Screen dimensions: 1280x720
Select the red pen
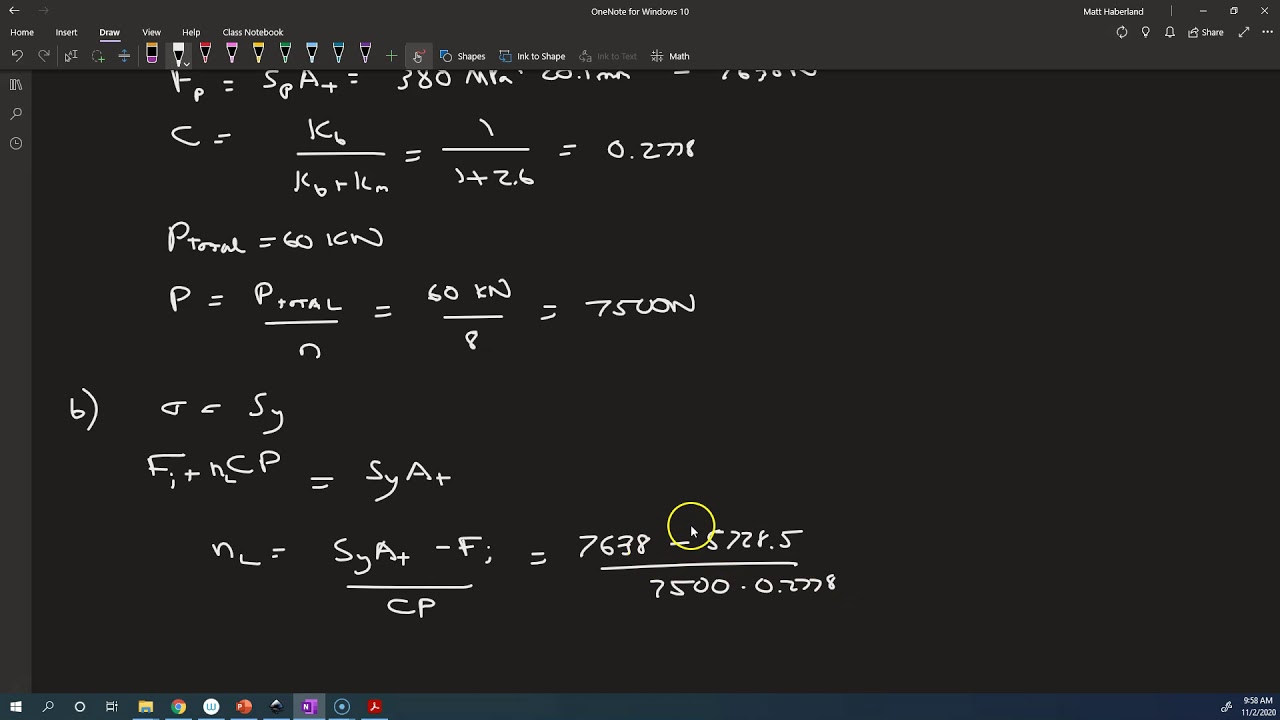click(205, 55)
